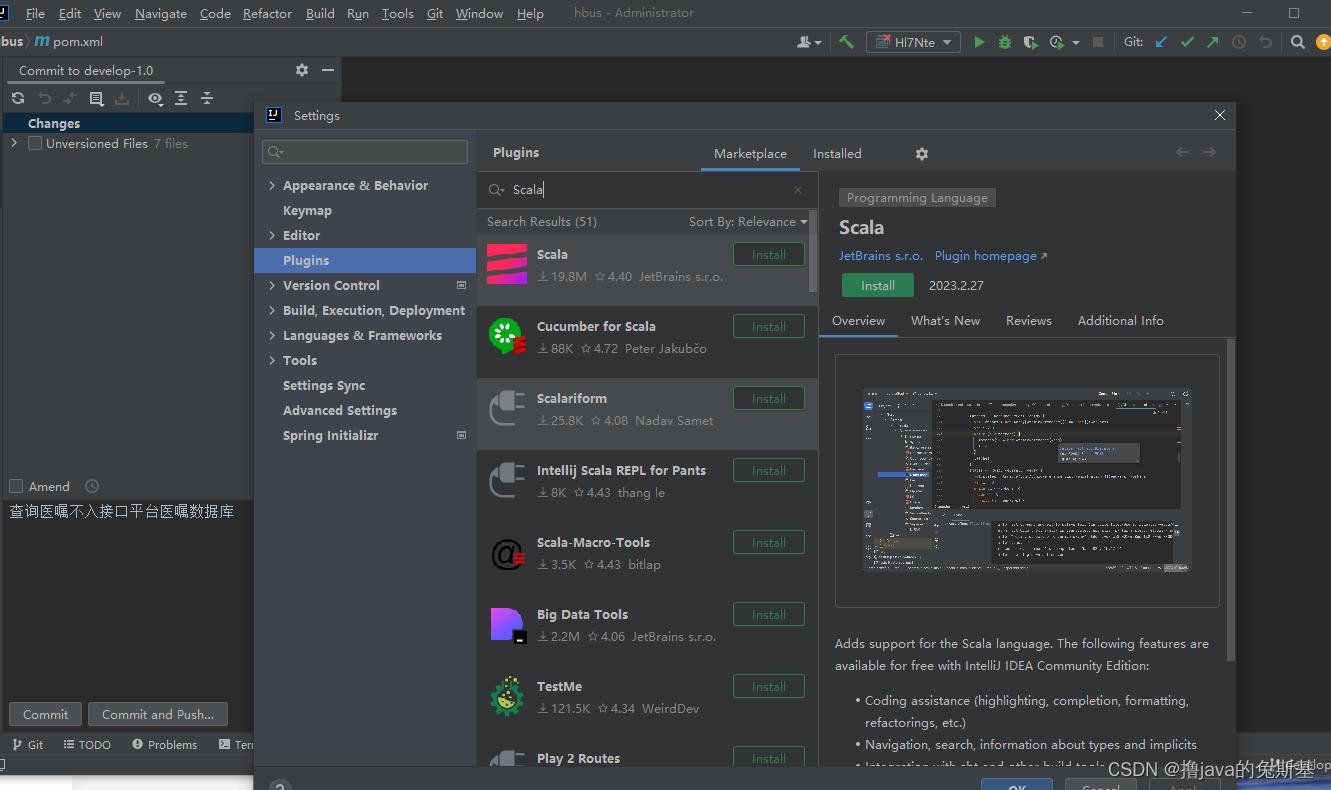Expand all changes in Commit panel
The width and height of the screenshot is (1331, 790).
pos(181,98)
